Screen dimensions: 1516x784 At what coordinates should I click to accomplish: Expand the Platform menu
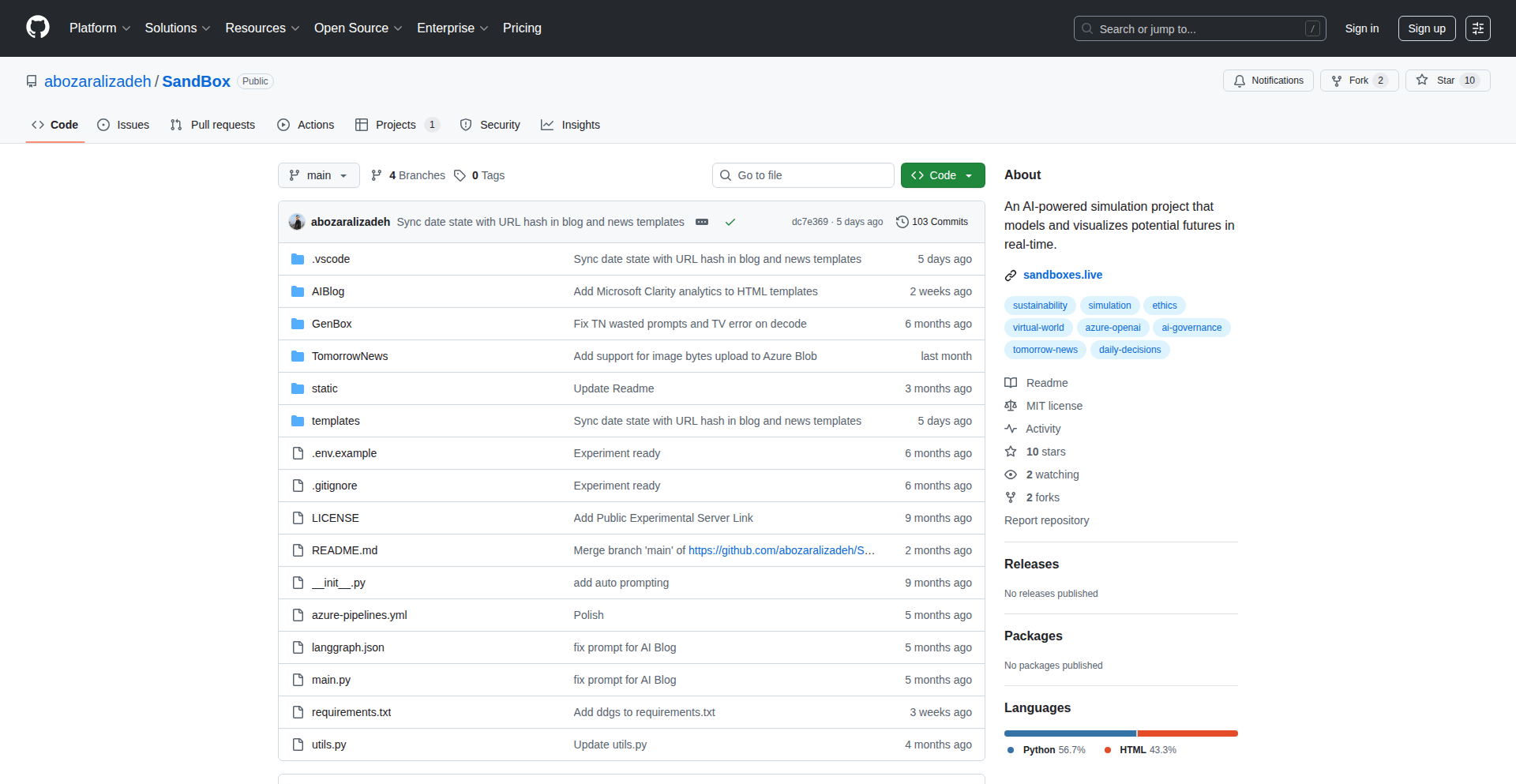99,28
